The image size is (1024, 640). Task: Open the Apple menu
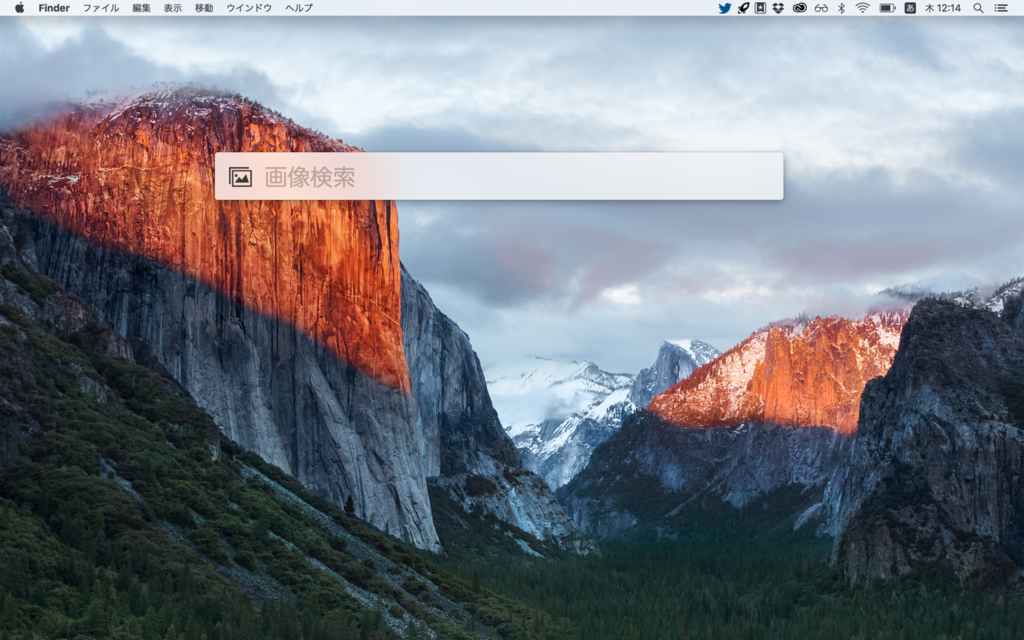(20, 8)
